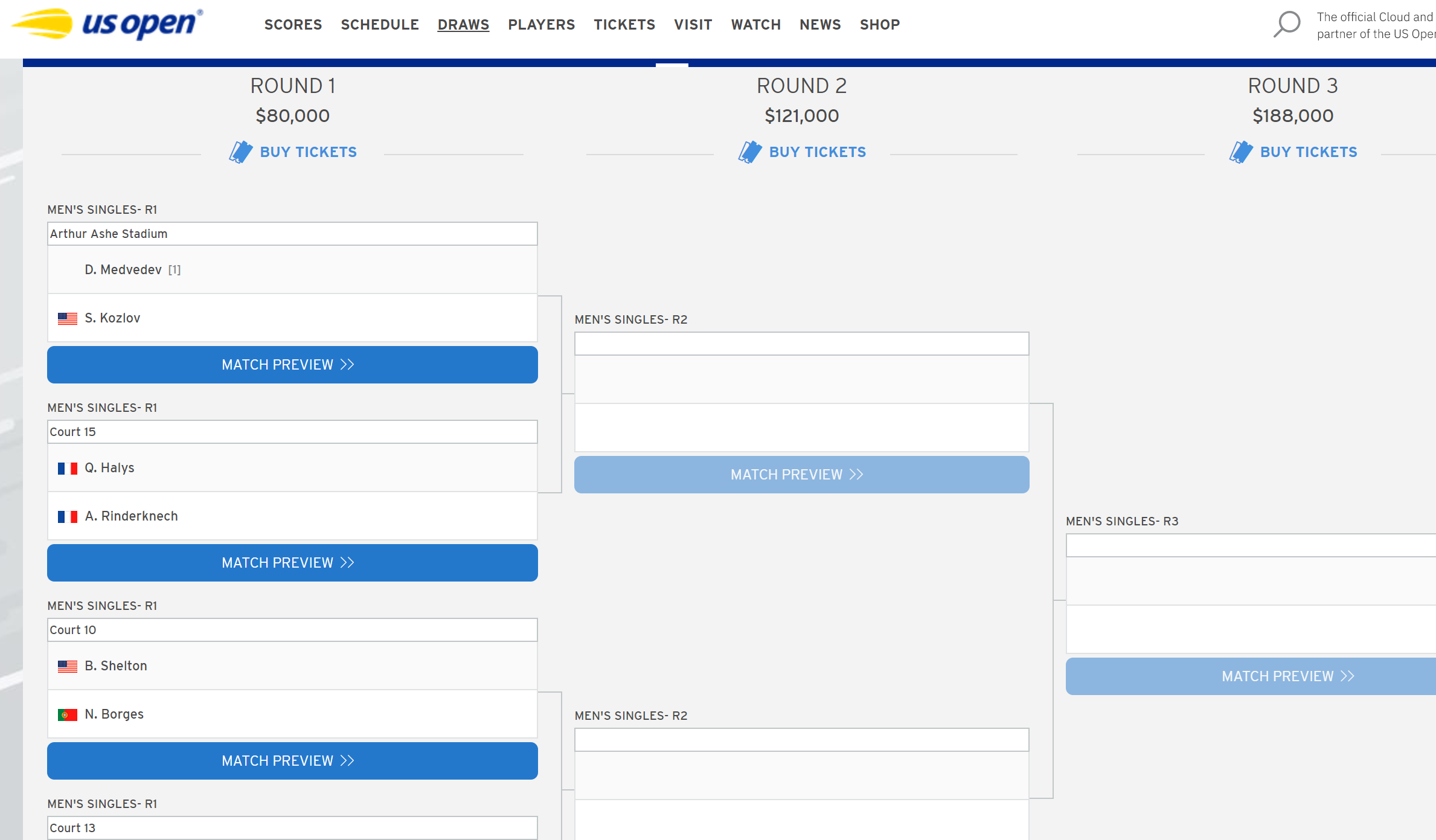The width and height of the screenshot is (1436, 840).
Task: Go to the PLAYERS page
Action: click(x=541, y=25)
